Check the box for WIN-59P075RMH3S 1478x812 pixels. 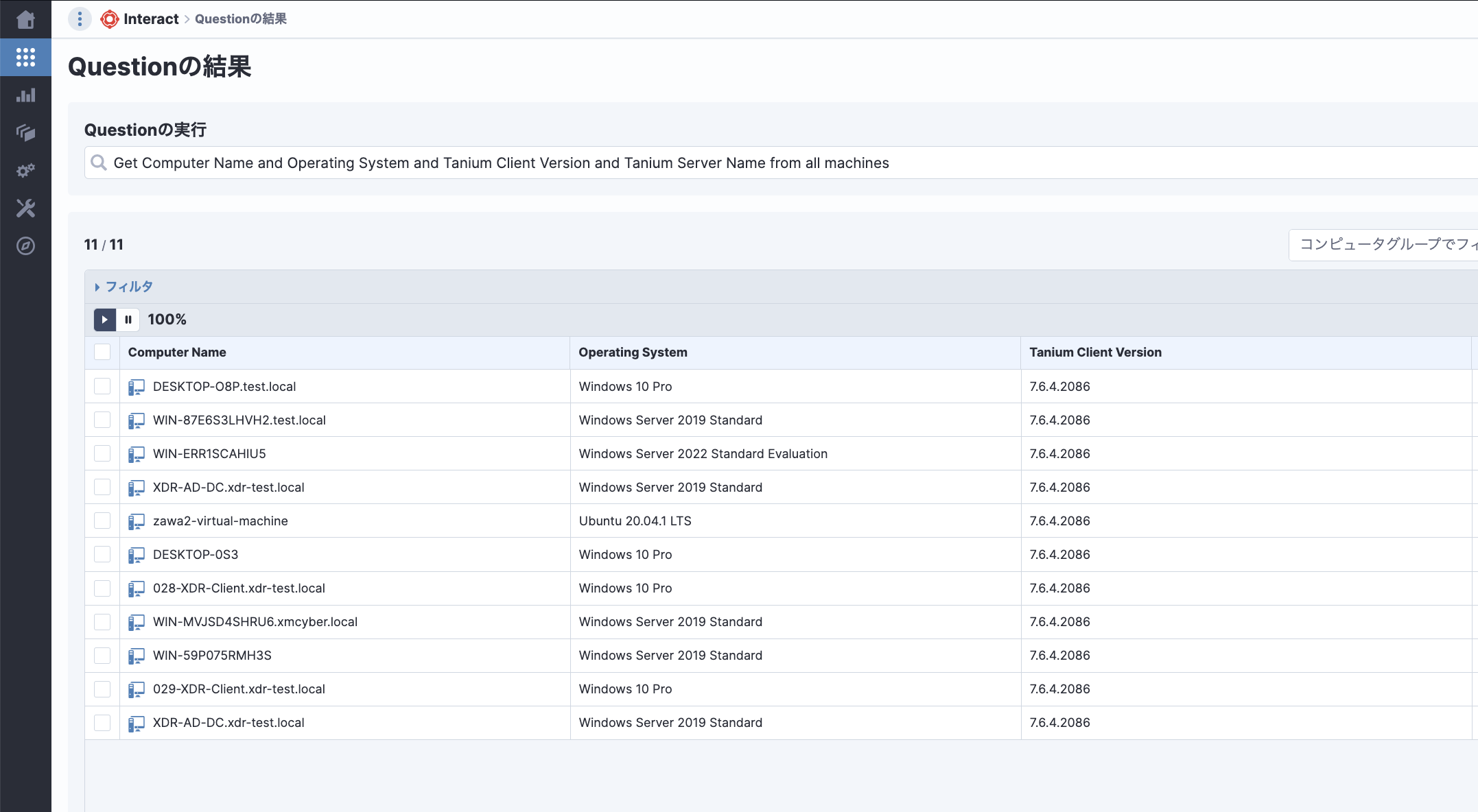[102, 656]
